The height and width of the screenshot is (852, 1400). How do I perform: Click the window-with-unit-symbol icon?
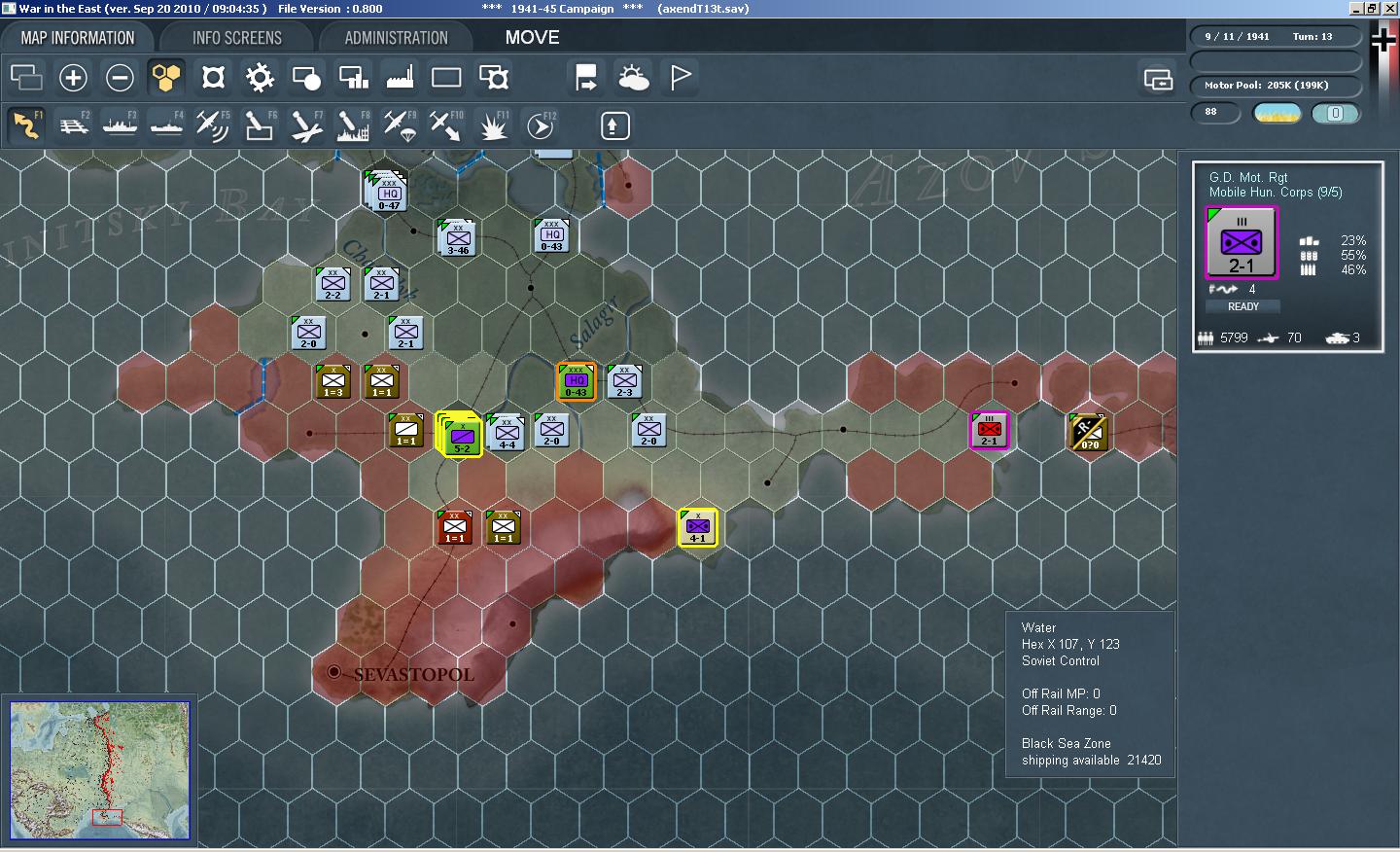click(x=493, y=78)
